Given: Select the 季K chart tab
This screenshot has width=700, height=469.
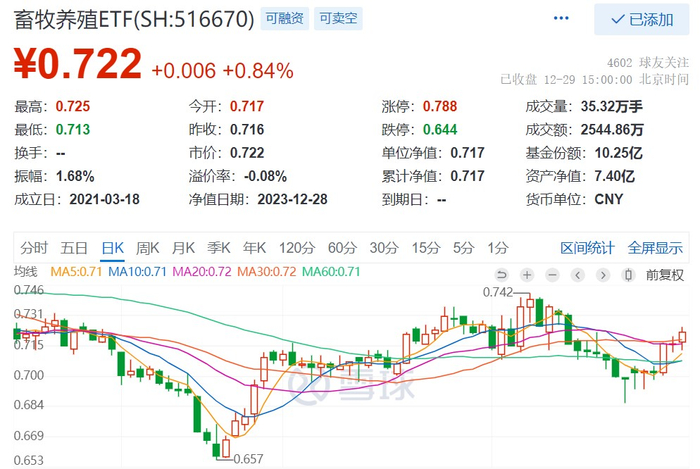Looking at the screenshot, I should pos(219,248).
